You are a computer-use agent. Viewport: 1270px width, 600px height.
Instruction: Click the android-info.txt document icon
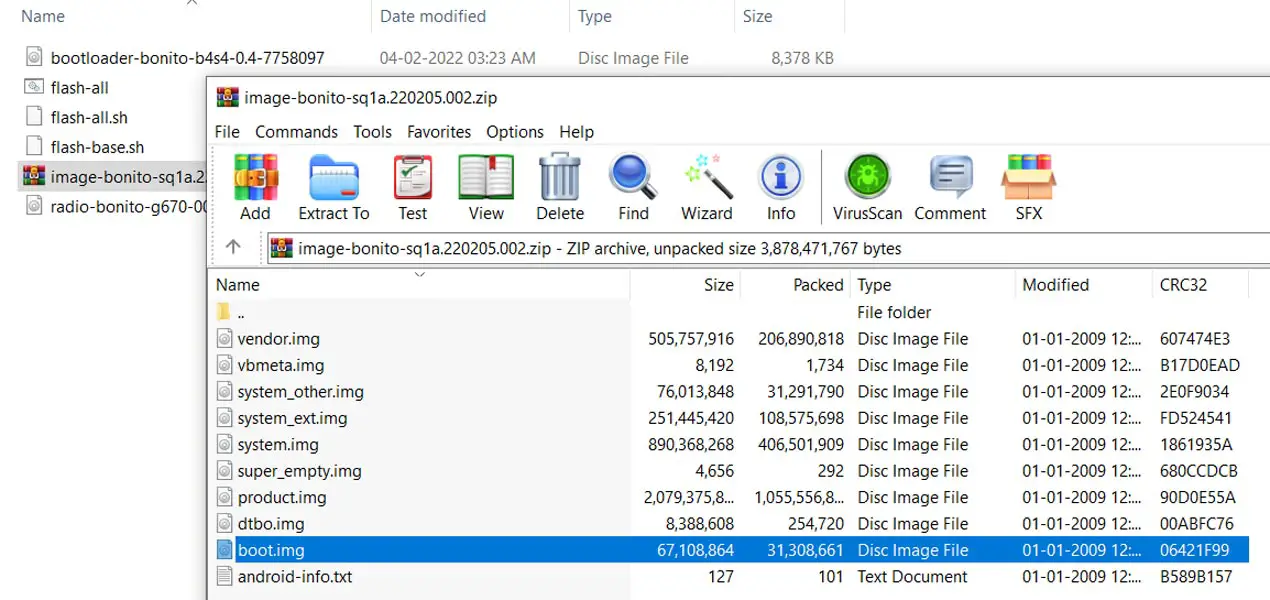224,576
